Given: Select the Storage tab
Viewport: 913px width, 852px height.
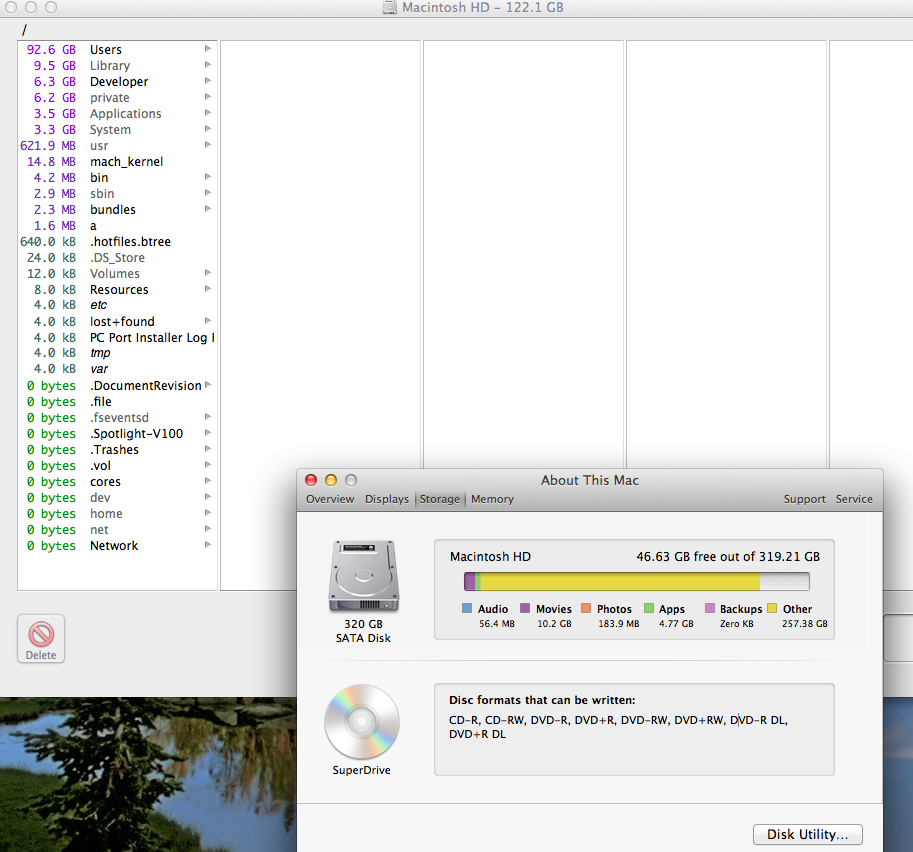Looking at the screenshot, I should [x=440, y=499].
